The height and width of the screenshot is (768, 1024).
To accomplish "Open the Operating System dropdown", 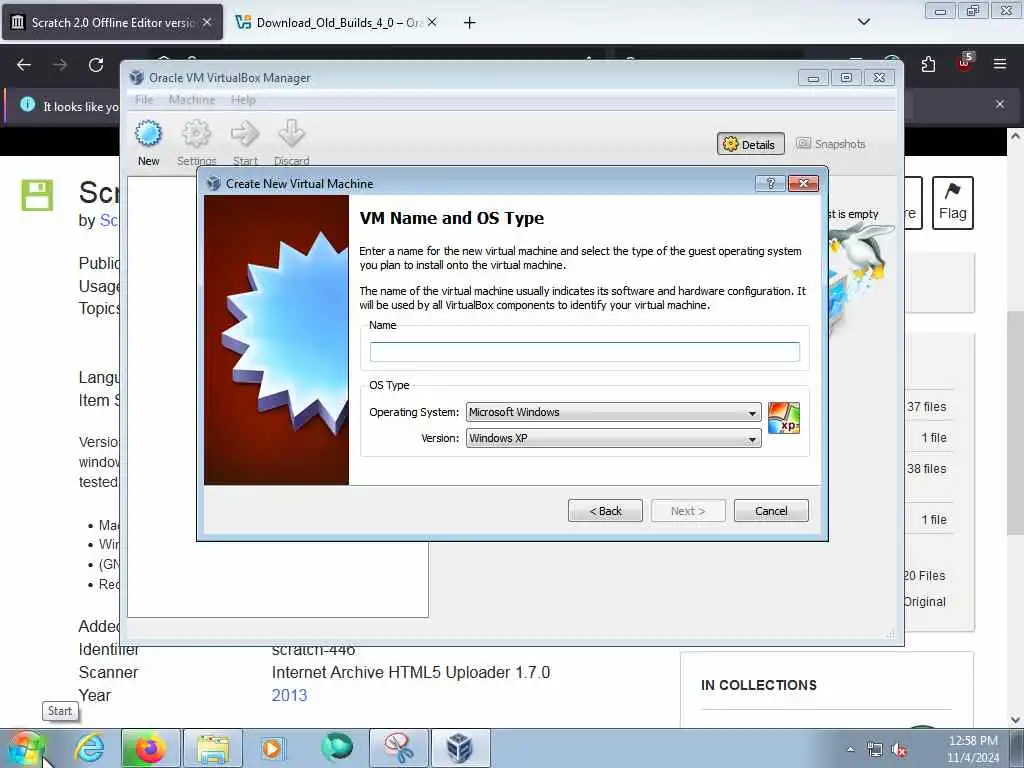I will 613,412.
